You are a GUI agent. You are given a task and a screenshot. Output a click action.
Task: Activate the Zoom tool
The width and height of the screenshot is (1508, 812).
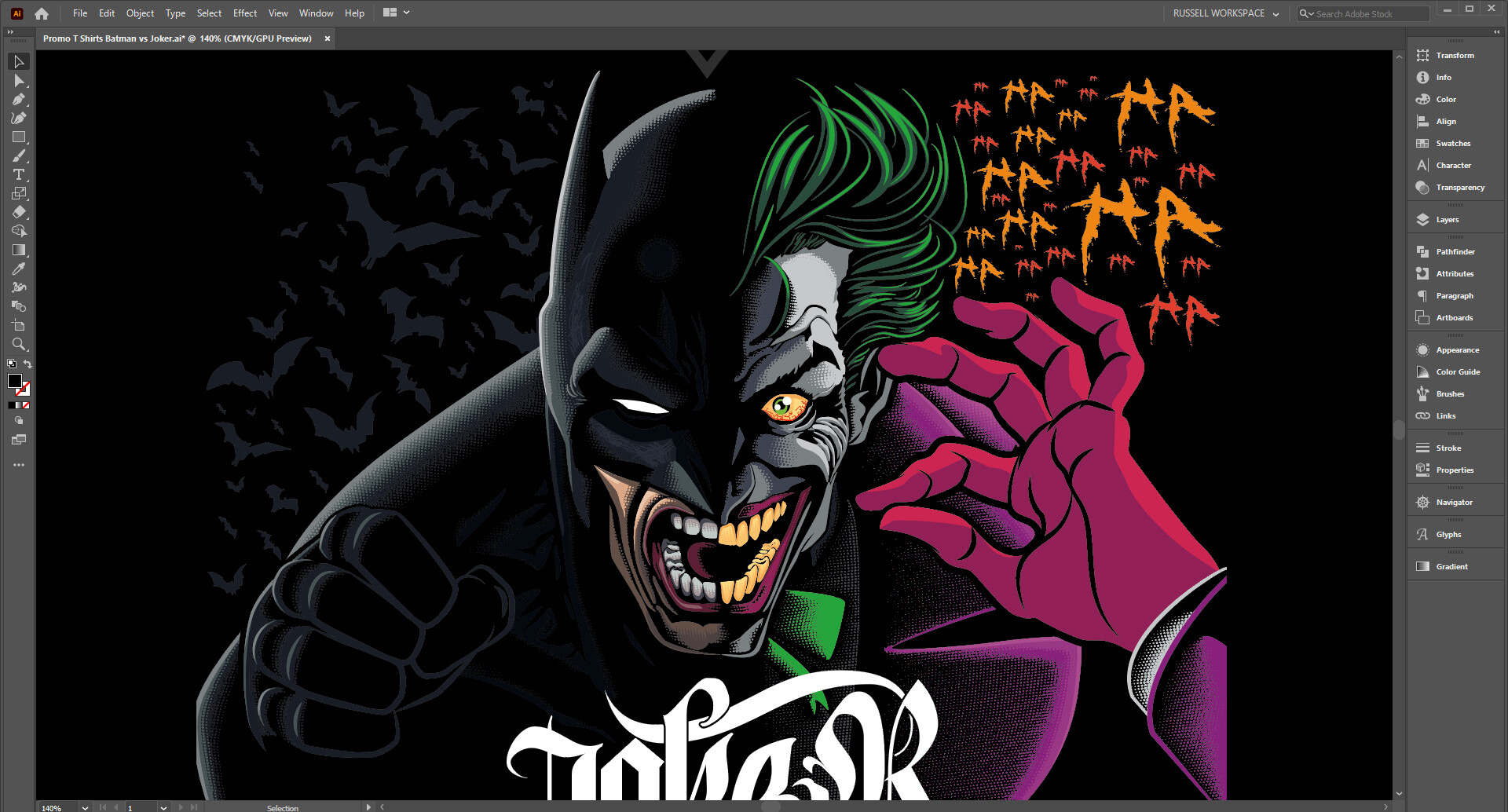[x=17, y=344]
